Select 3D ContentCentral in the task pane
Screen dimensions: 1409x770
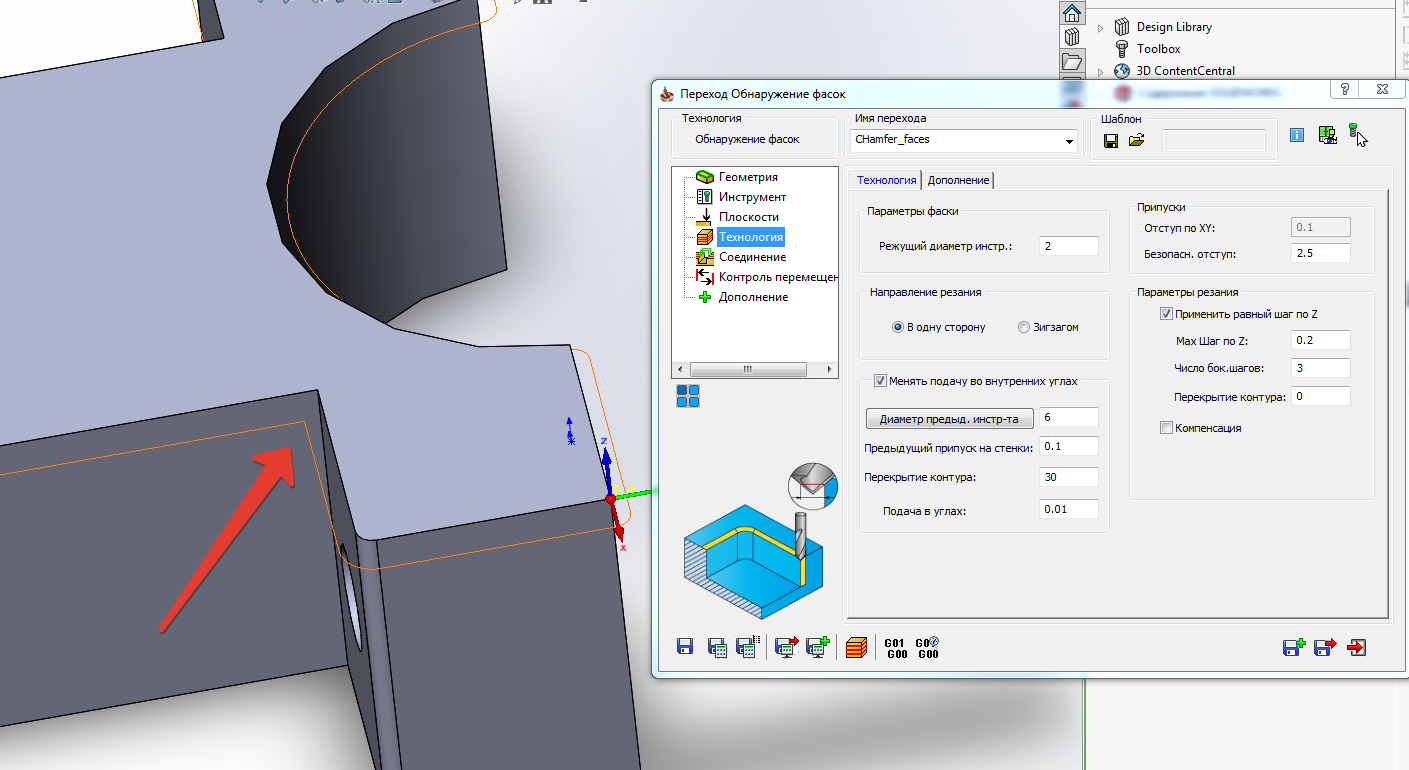[1185, 71]
